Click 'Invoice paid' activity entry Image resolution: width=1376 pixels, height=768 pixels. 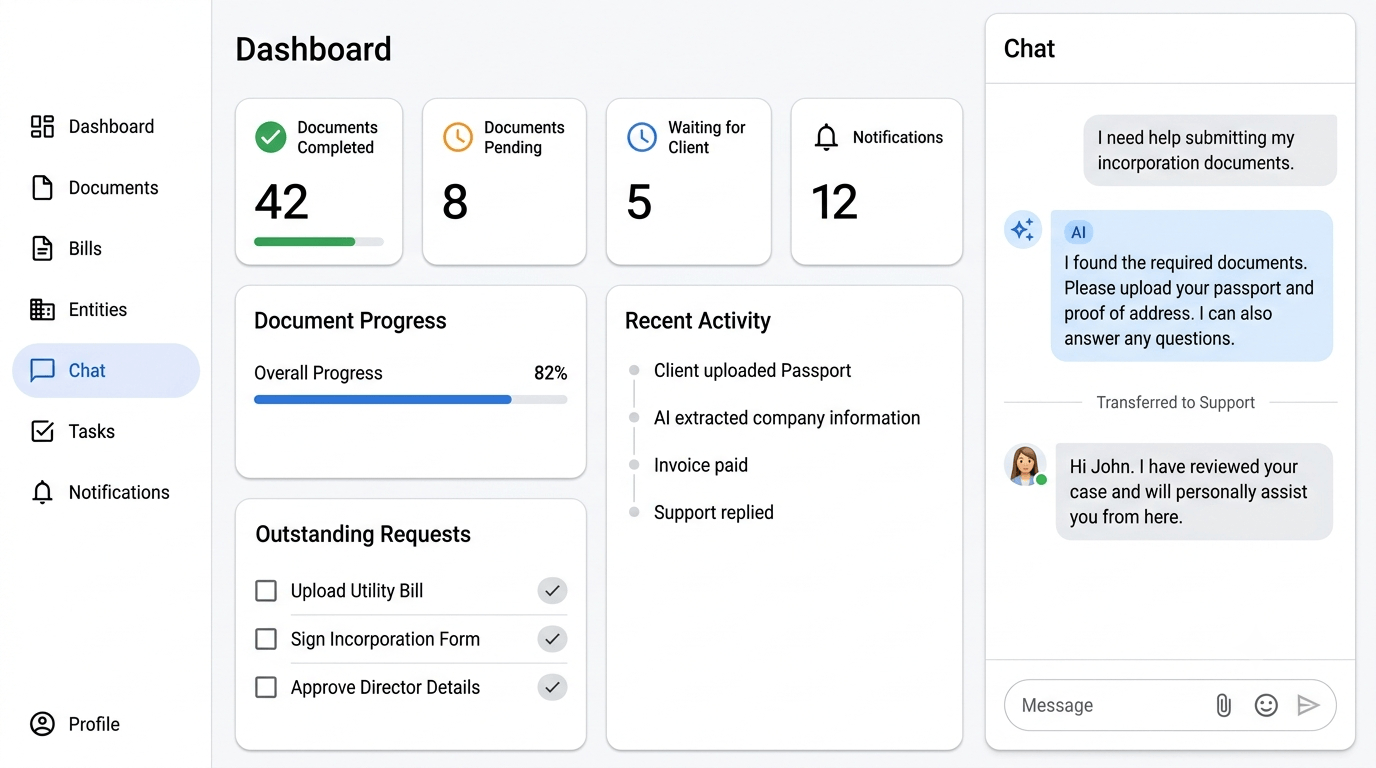701,465
